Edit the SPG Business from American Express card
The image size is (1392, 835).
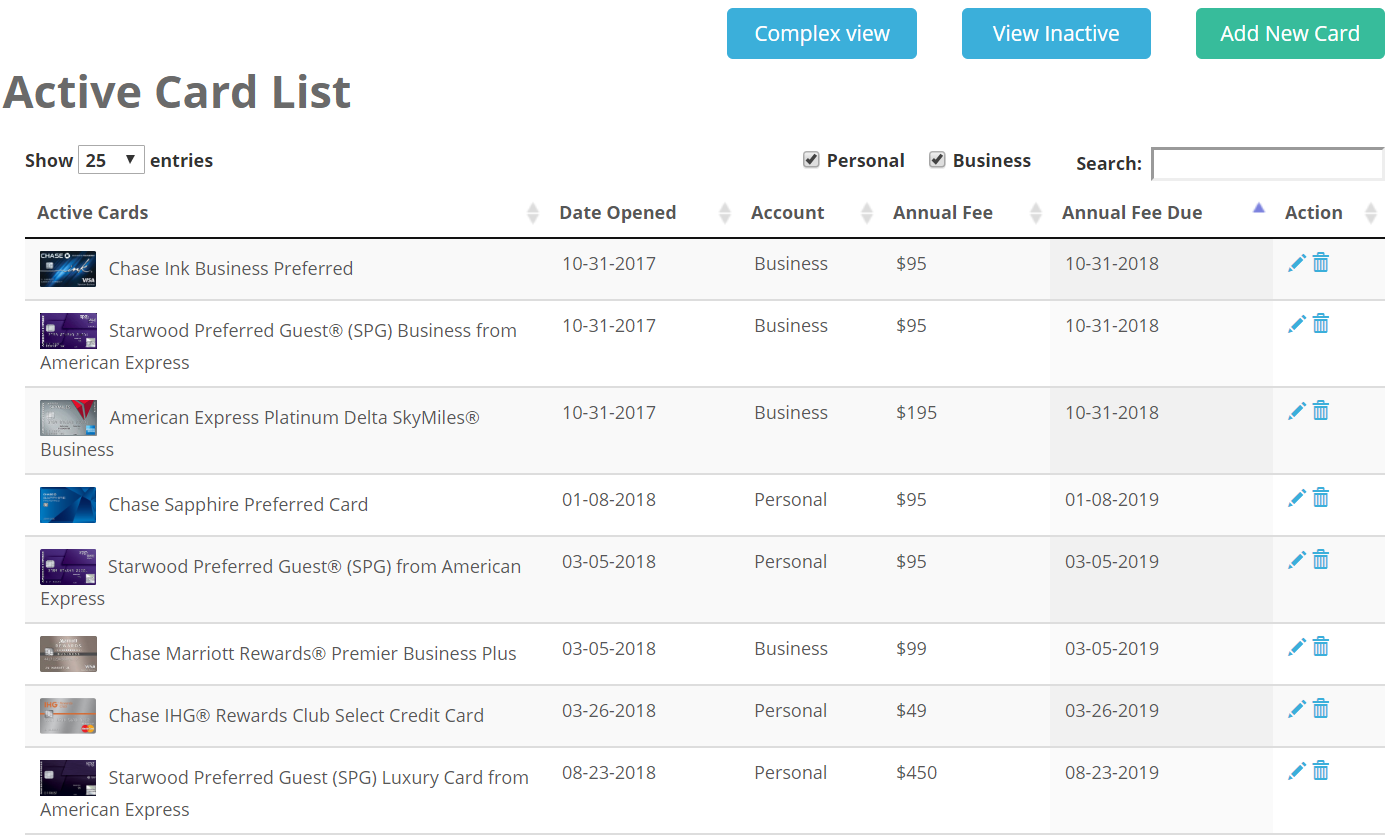pyautogui.click(x=1297, y=324)
